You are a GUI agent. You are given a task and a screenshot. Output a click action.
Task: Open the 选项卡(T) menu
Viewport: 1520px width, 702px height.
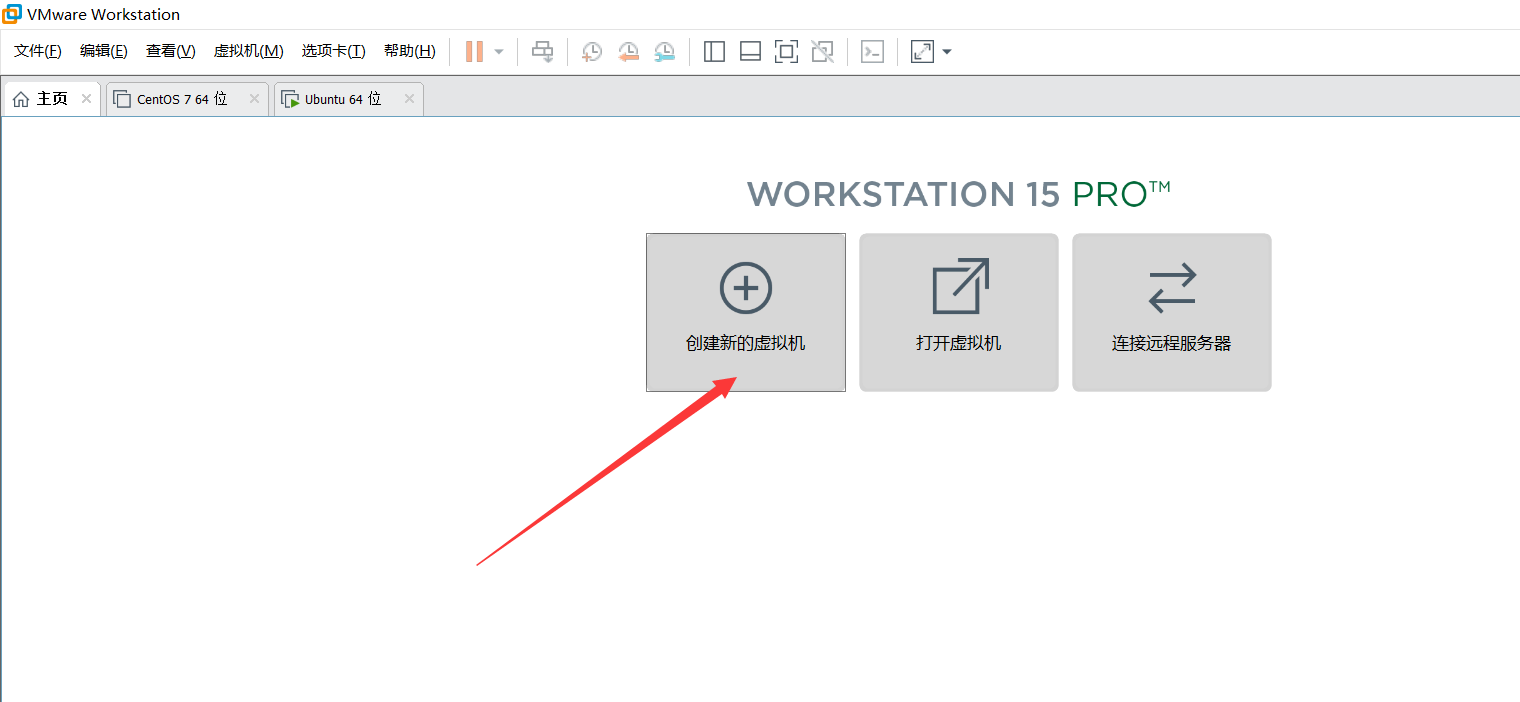pos(334,51)
